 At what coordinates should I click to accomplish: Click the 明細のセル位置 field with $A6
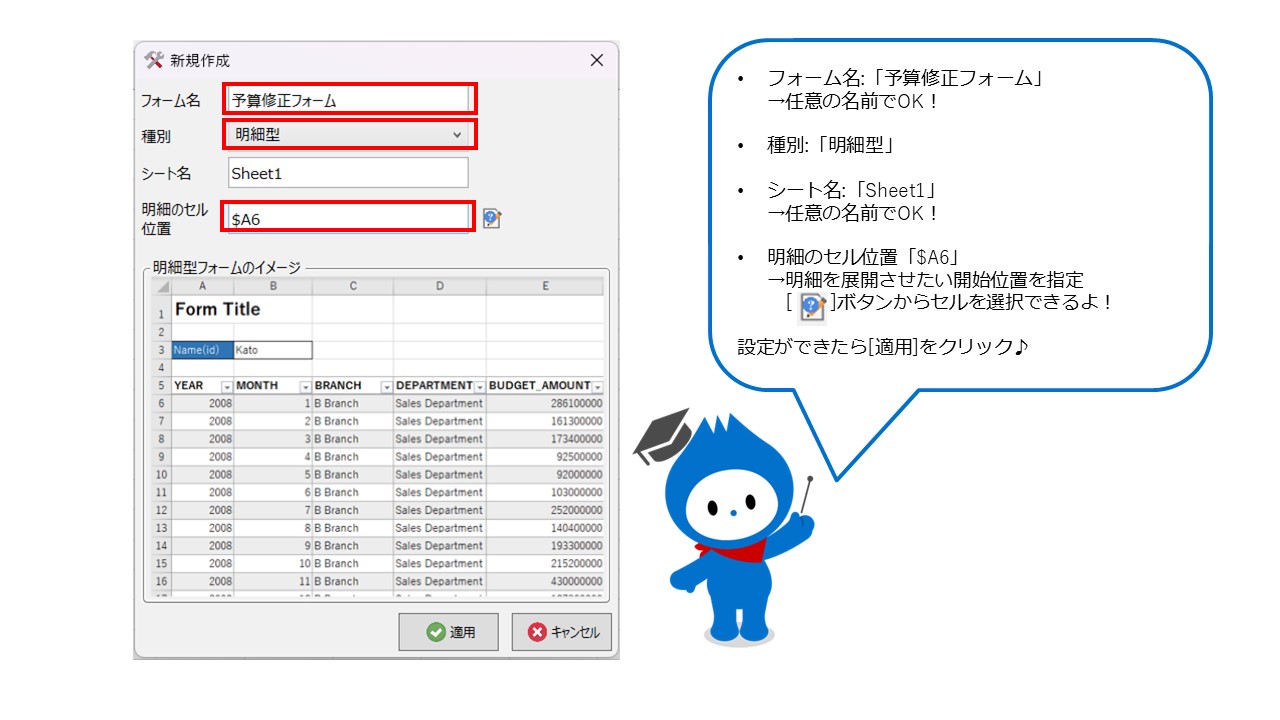point(348,218)
